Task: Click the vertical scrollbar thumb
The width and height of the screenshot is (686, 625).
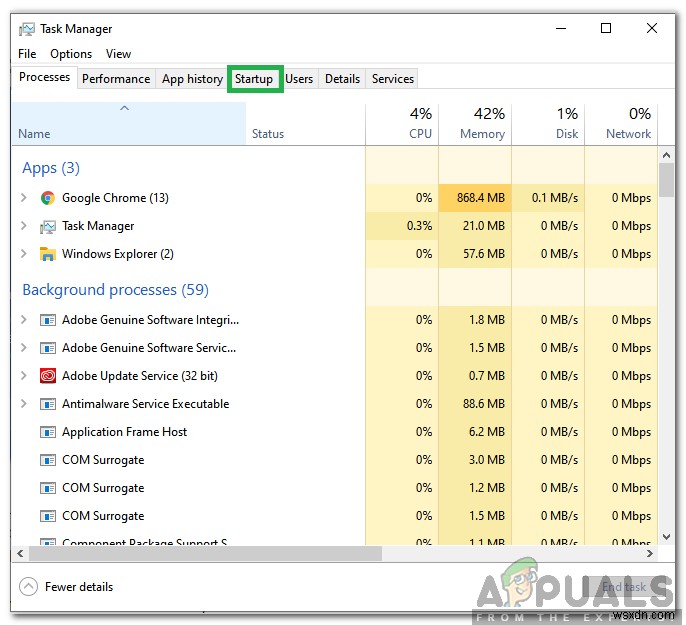Action: coord(666,180)
